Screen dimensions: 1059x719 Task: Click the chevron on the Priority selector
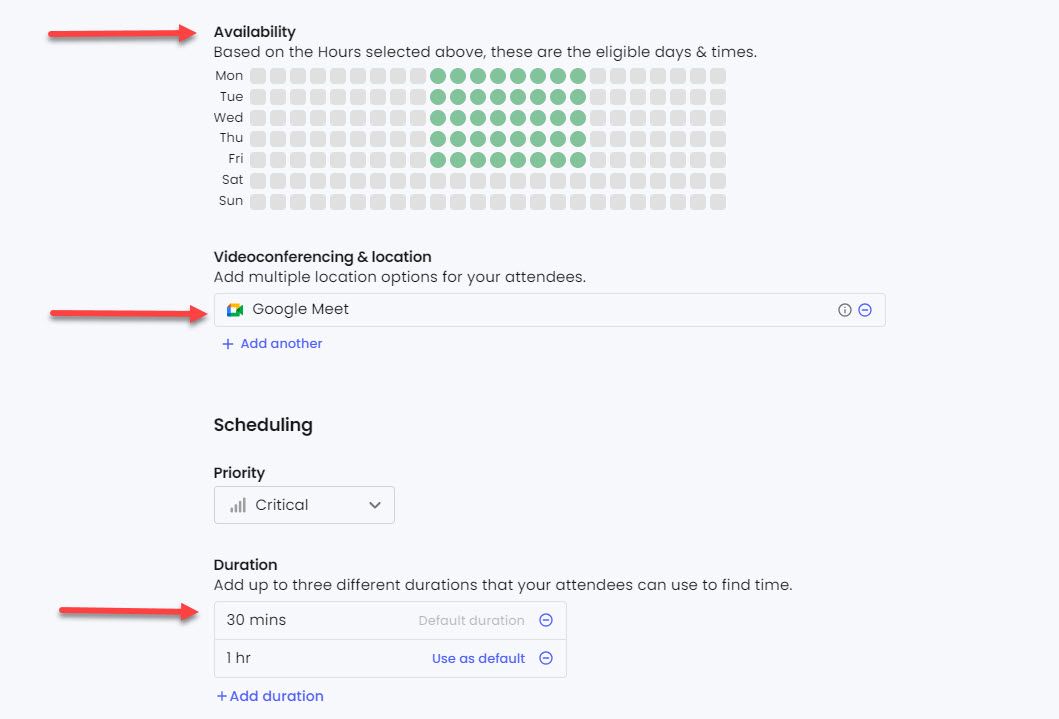376,504
